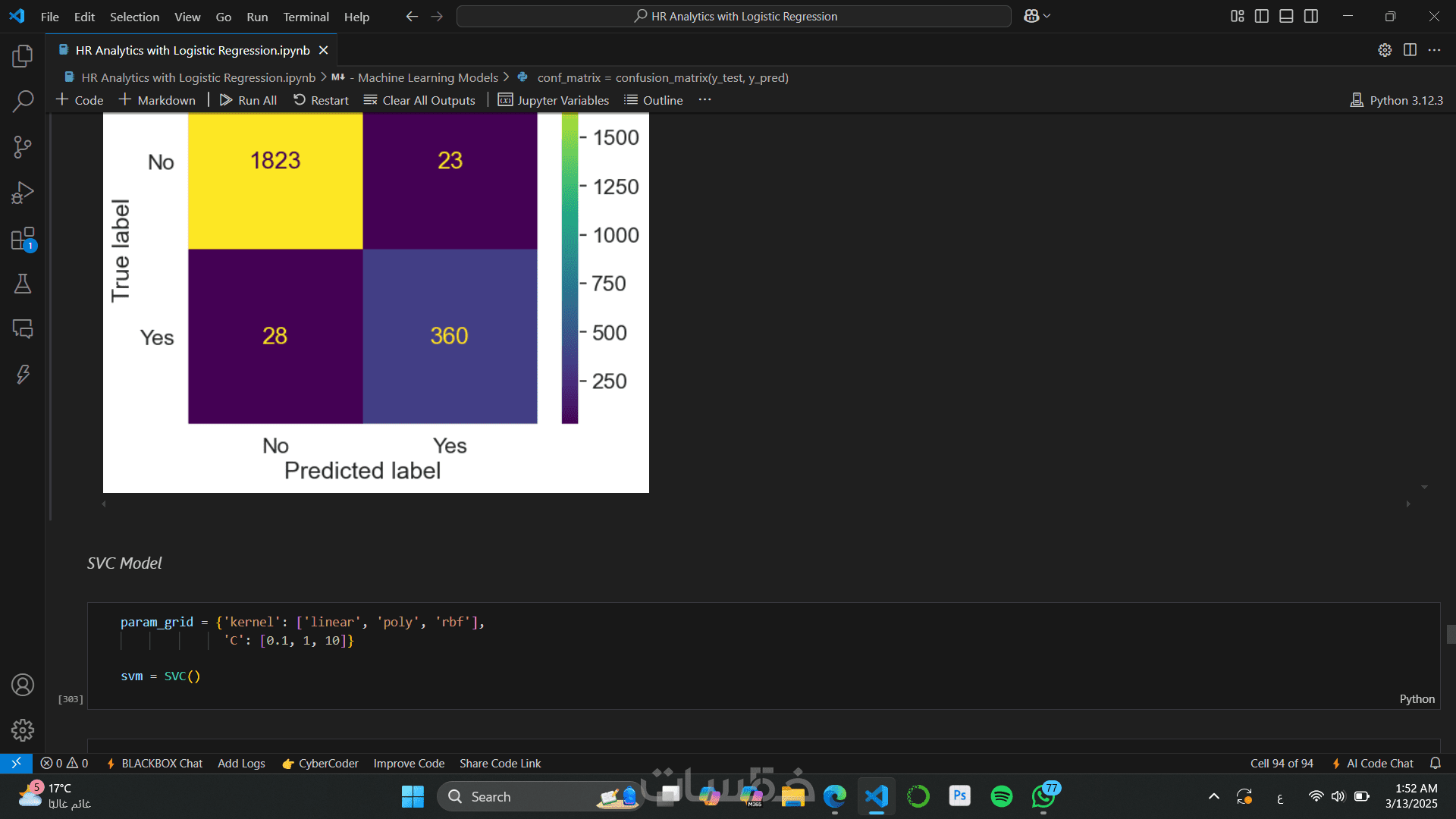This screenshot has width=1456, height=819.
Task: Open Manage gear in activity bar
Action: pyautogui.click(x=23, y=730)
